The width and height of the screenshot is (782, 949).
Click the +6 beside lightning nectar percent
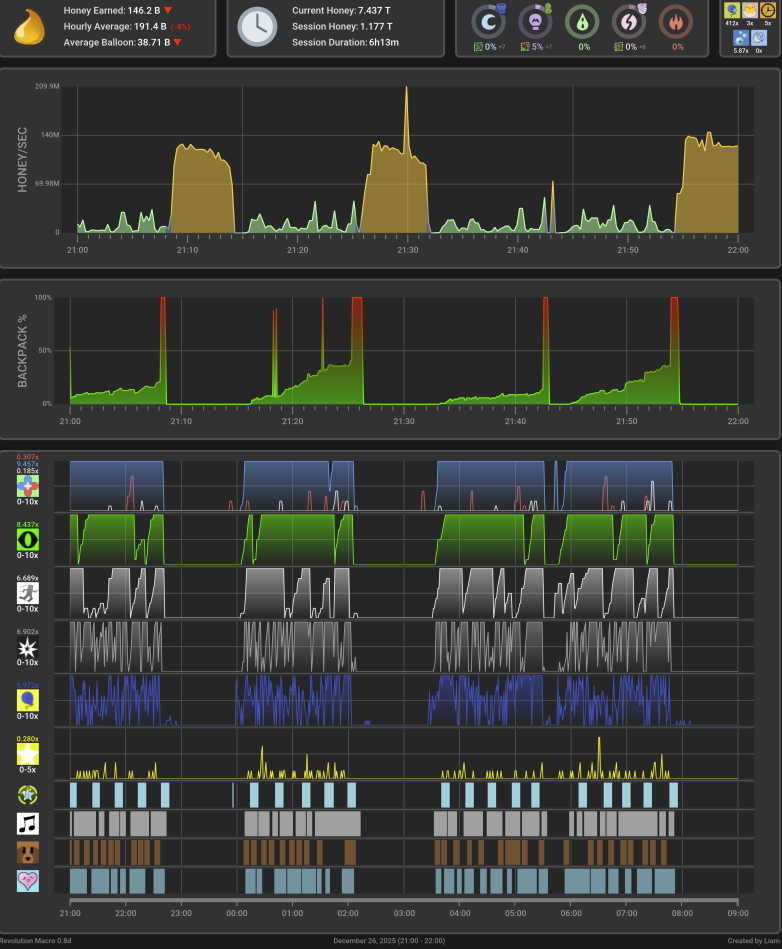(x=642, y=47)
